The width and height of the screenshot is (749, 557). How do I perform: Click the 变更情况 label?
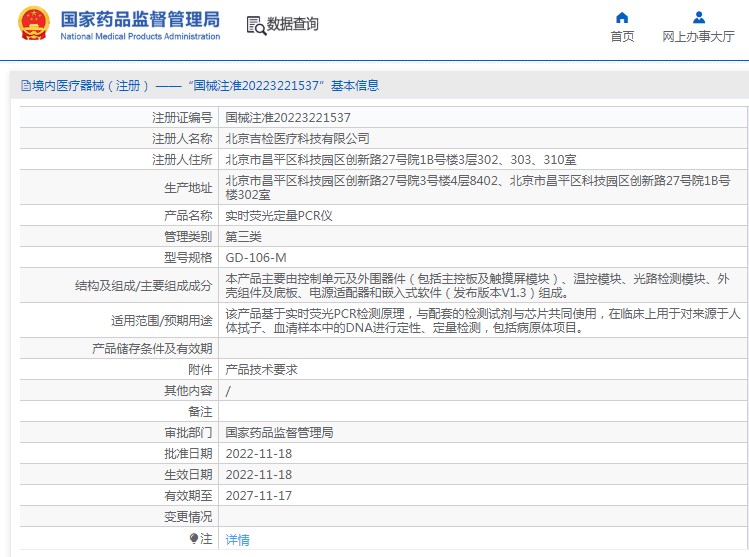point(188,517)
